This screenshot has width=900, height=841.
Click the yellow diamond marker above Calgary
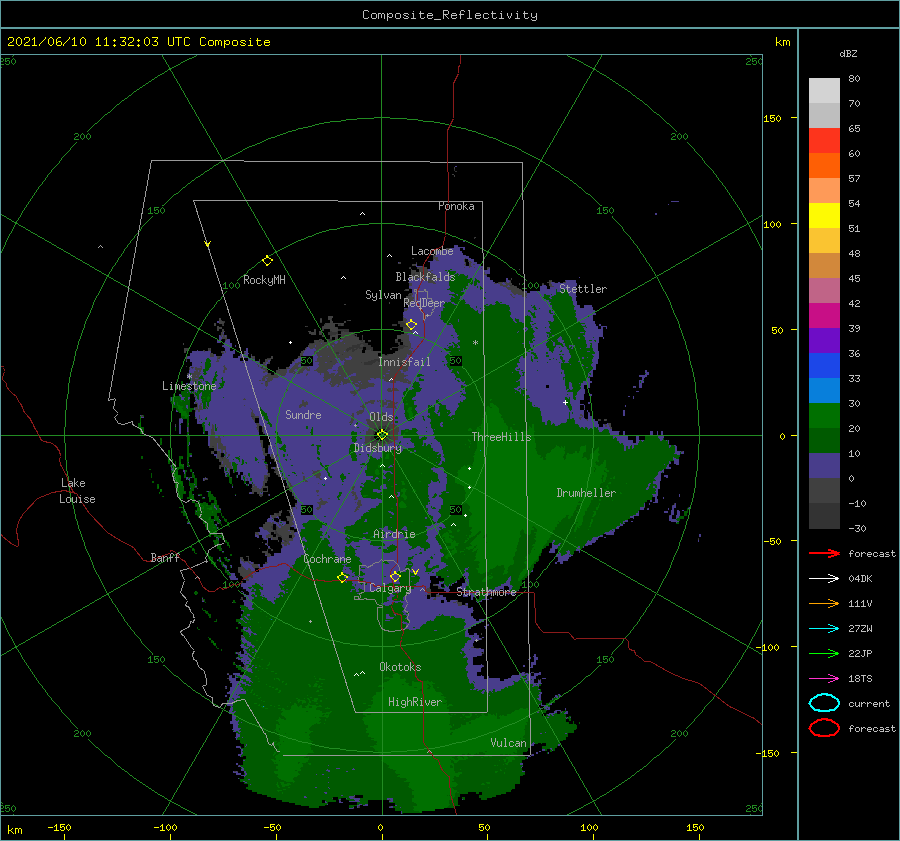tap(395, 576)
